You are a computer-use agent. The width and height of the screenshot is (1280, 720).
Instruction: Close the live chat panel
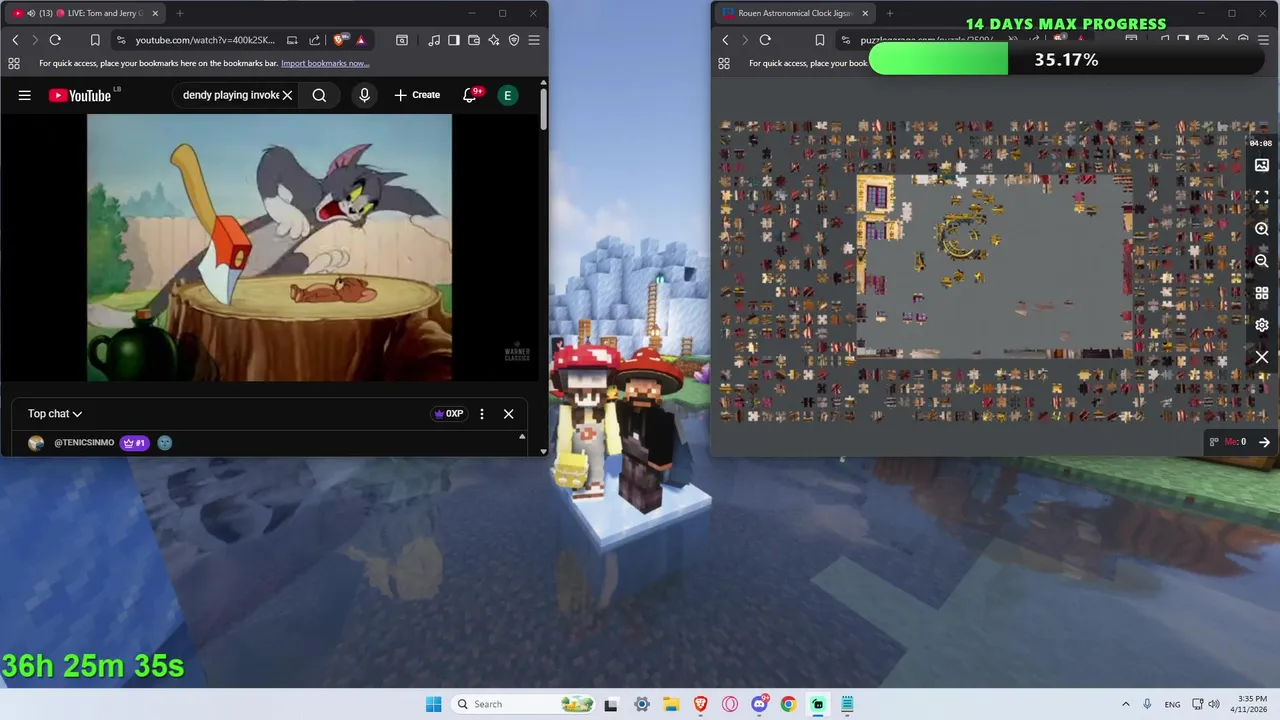coord(508,413)
